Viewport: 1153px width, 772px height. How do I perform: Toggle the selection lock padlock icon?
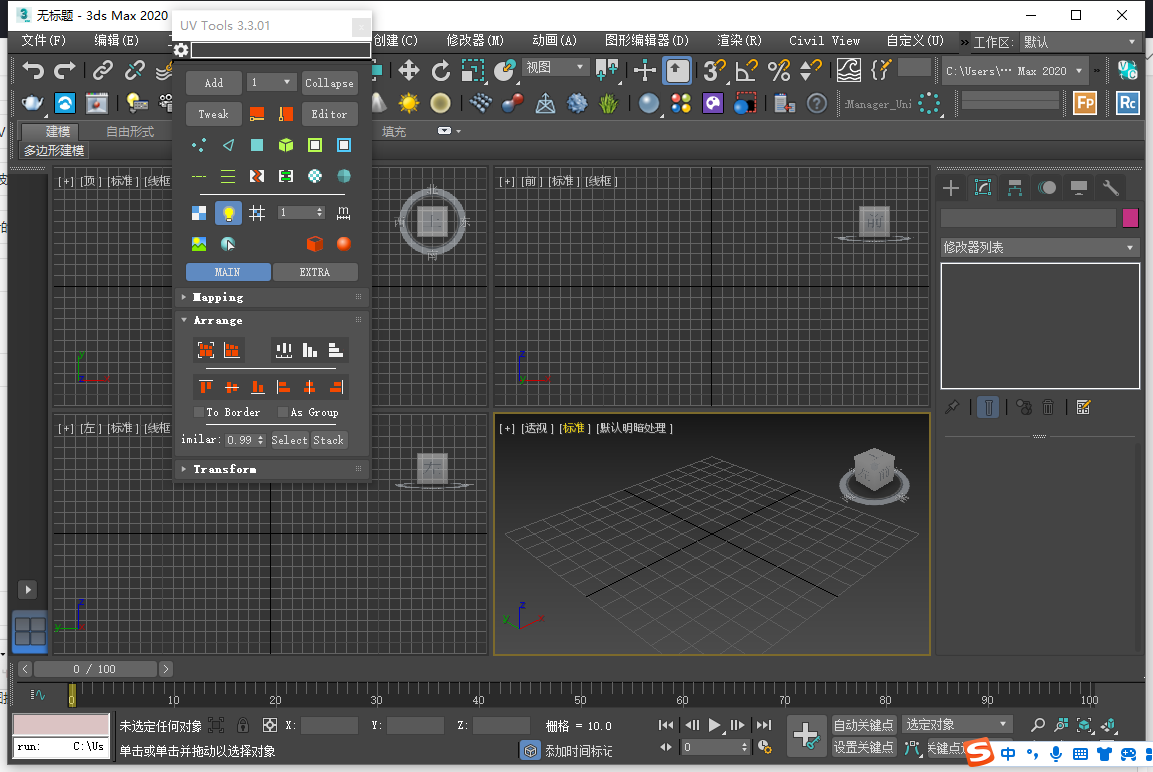point(243,726)
